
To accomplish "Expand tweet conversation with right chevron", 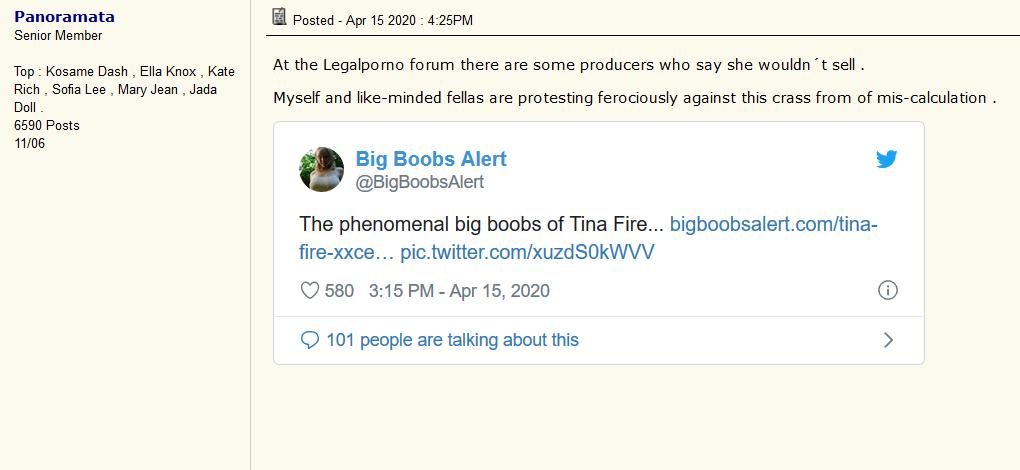I will click(x=888, y=340).
